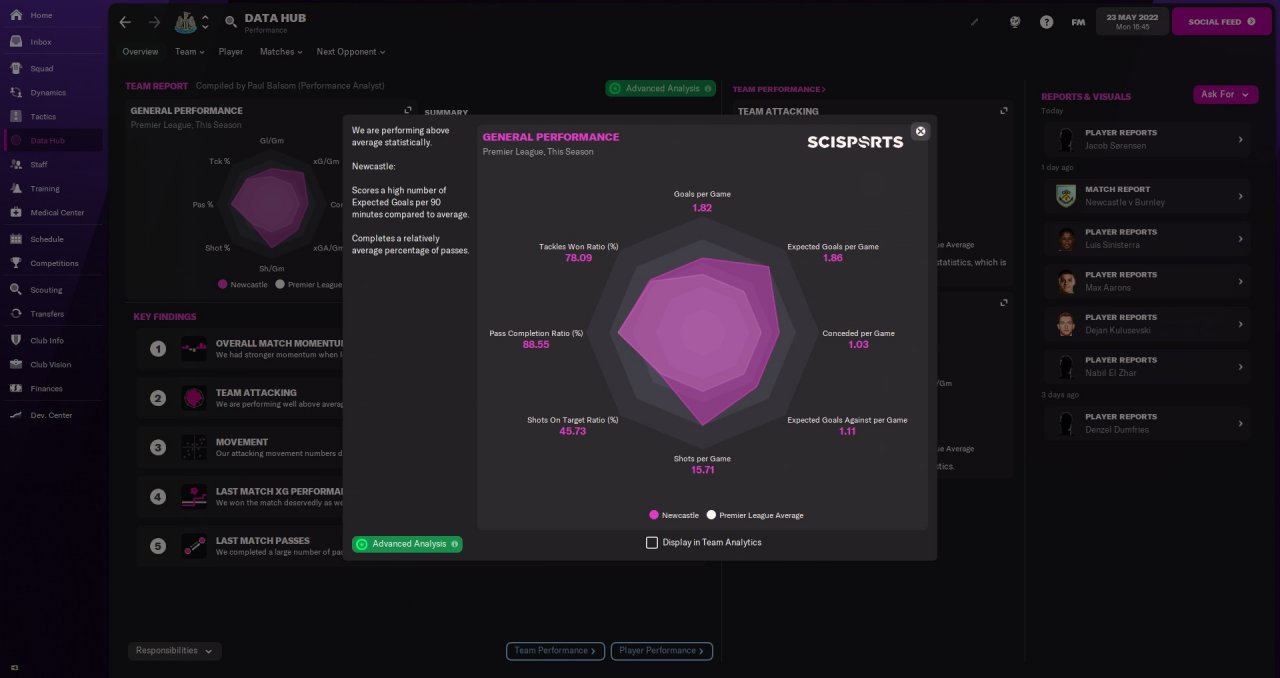Expand the Team Attacking panel icon
Viewport: 1280px width, 678px height.
coord(1004,111)
